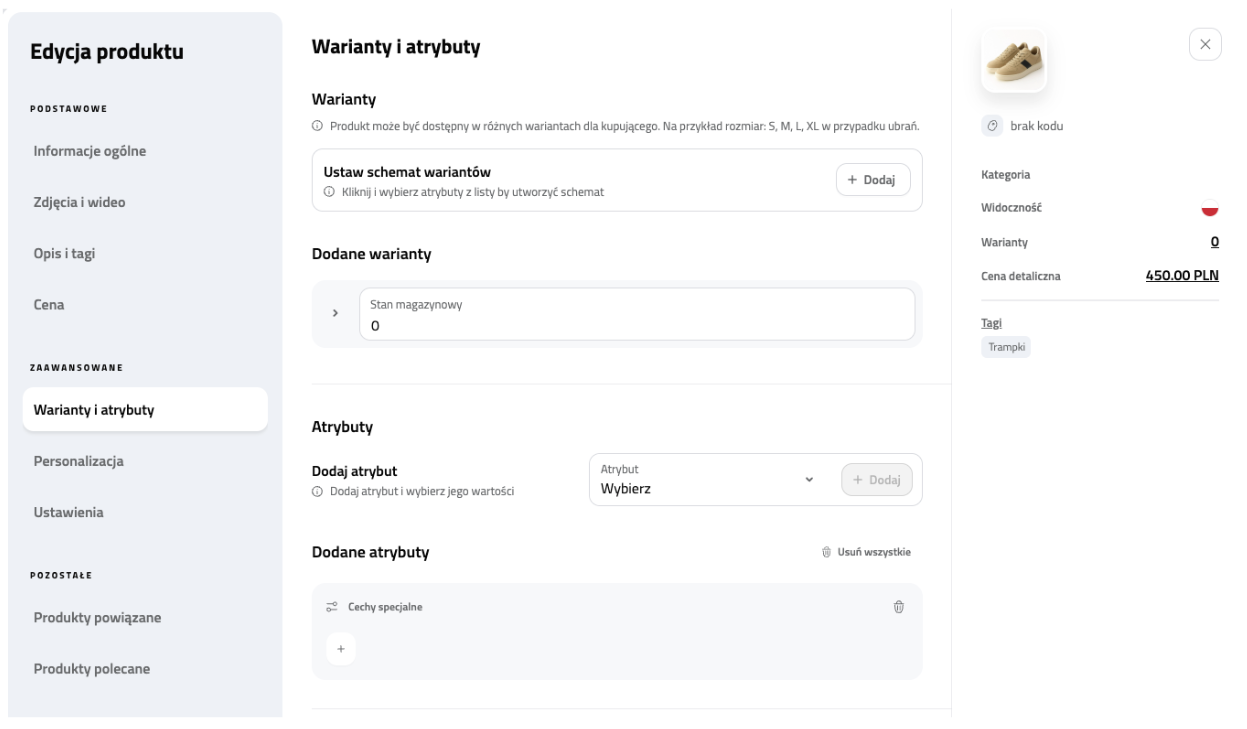The image size is (1247, 729).
Task: Click Usuń wszystkie to remove attributes
Action: 866,552
